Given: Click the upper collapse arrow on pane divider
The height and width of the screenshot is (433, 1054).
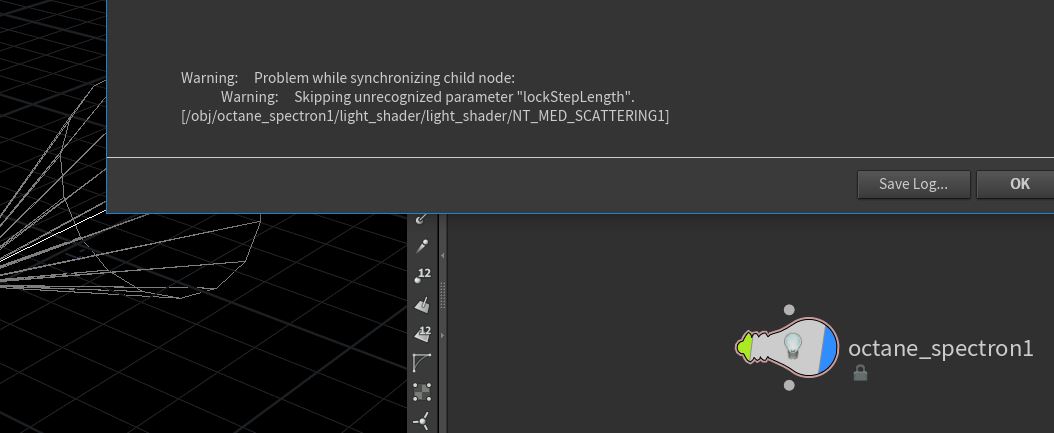Looking at the screenshot, I should point(443,256).
